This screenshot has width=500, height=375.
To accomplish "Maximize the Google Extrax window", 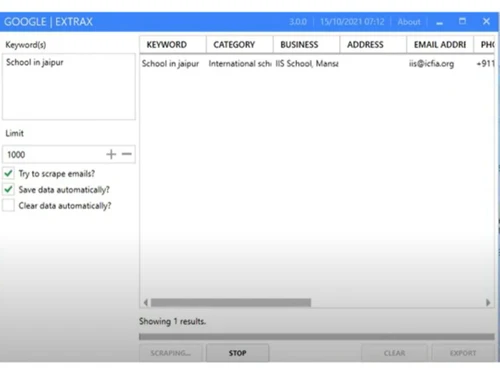I will click(462, 21).
